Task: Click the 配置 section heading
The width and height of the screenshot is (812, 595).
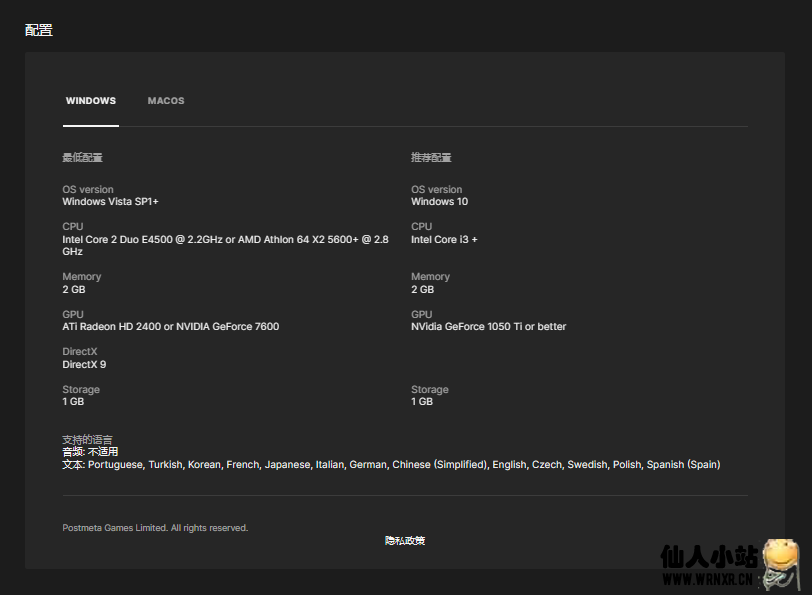Action: (39, 30)
